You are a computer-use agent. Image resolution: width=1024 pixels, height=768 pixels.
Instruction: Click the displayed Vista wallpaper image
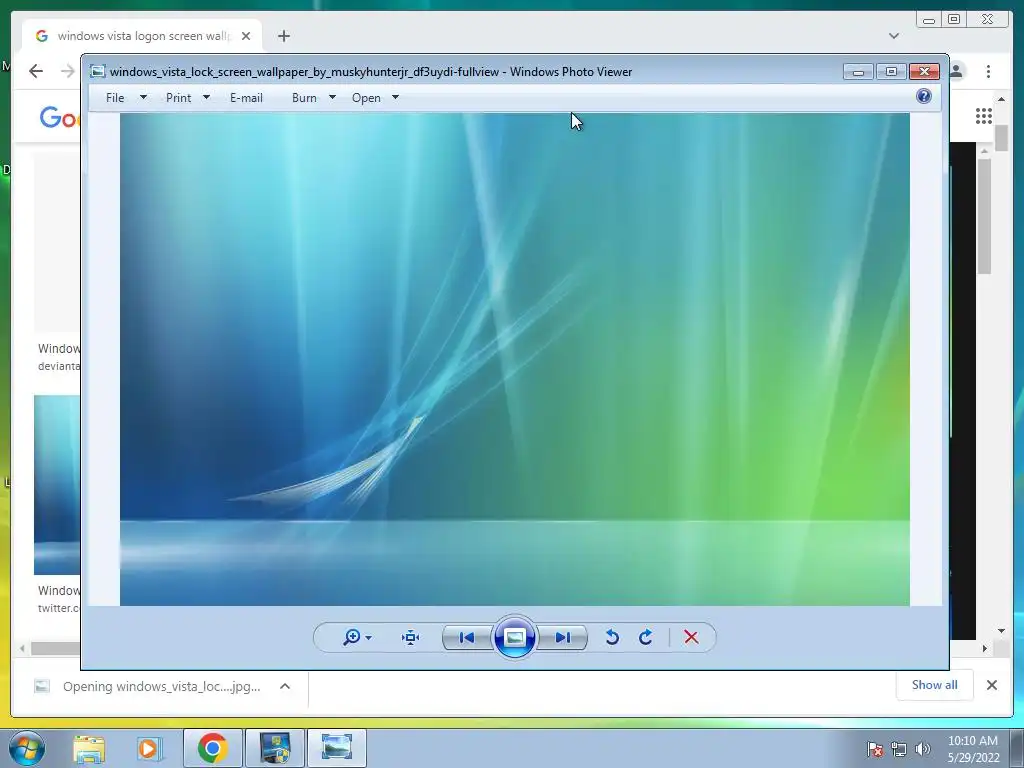coord(515,359)
